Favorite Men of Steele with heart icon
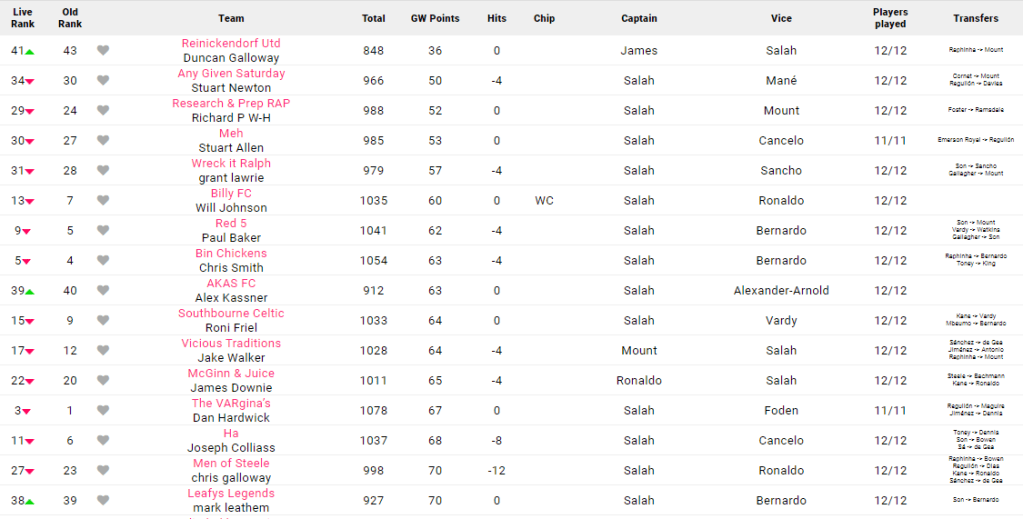1023x519 pixels. (103, 471)
